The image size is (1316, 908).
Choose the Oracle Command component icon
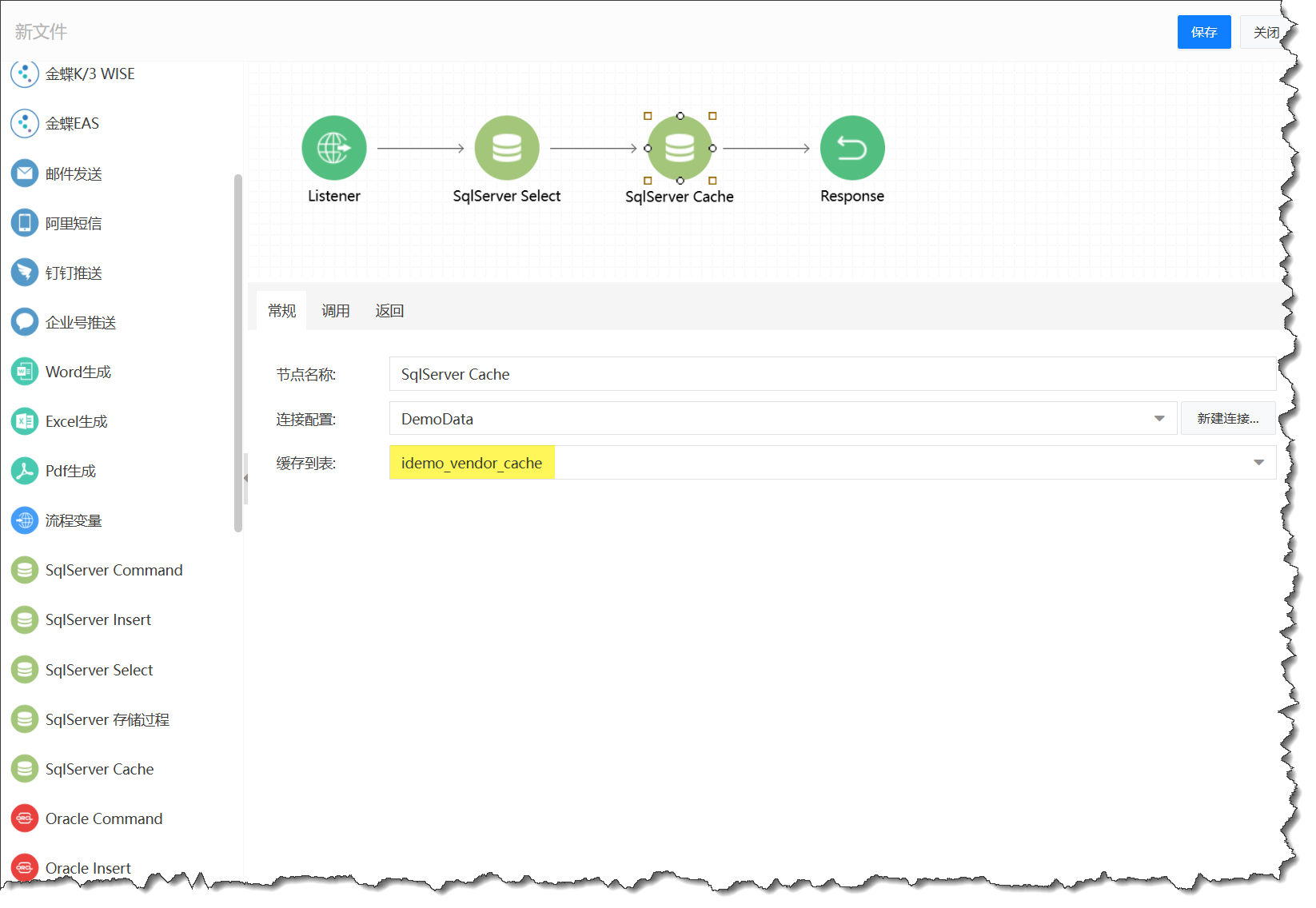[x=25, y=818]
